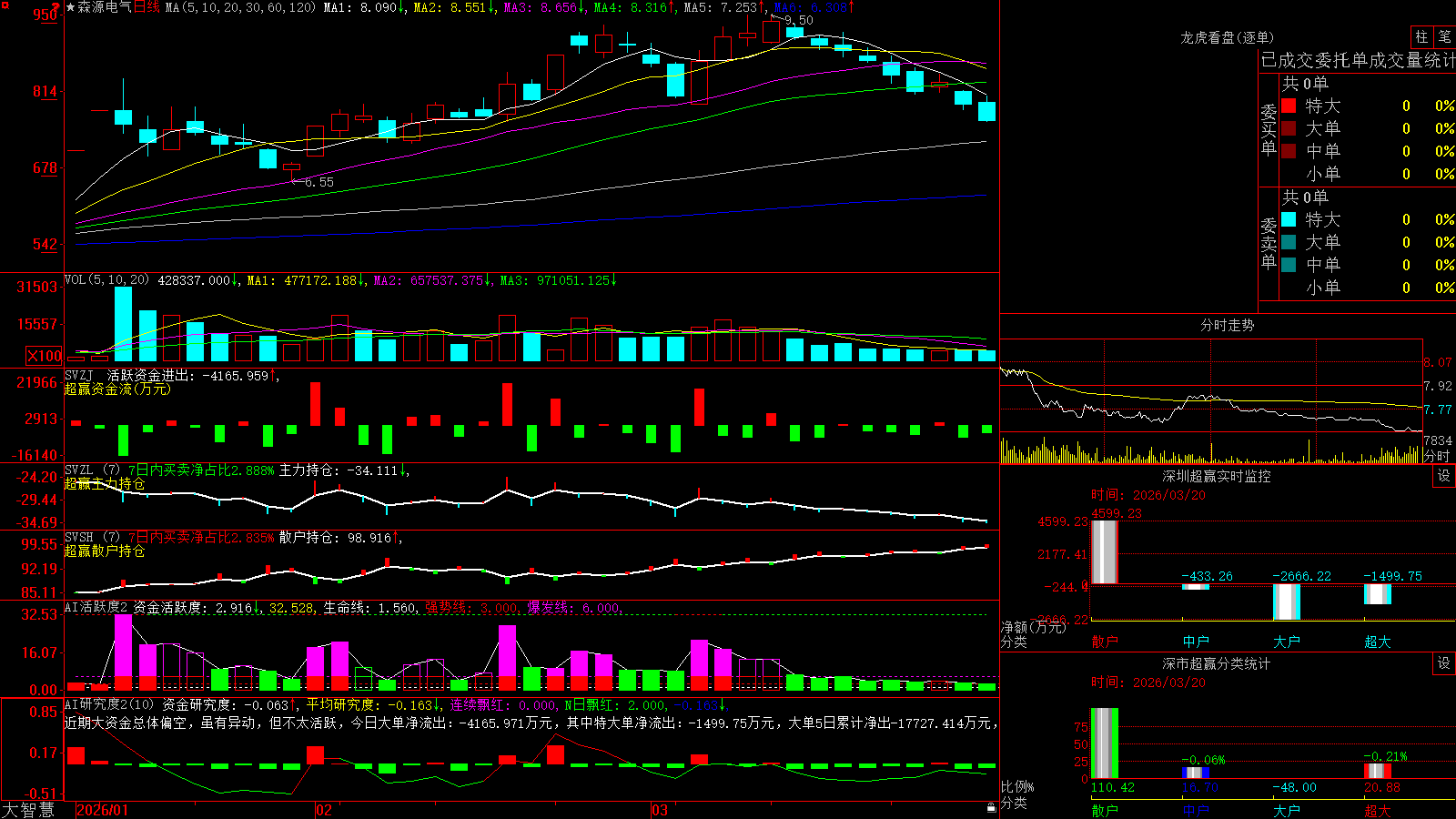Open the 日线 period selector
This screenshot has width=1456, height=819.
point(147,7)
